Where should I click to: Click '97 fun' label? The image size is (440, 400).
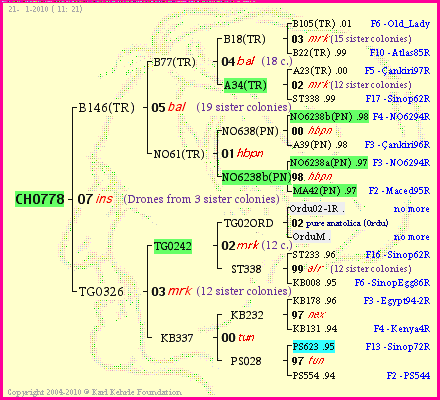coord(308,361)
